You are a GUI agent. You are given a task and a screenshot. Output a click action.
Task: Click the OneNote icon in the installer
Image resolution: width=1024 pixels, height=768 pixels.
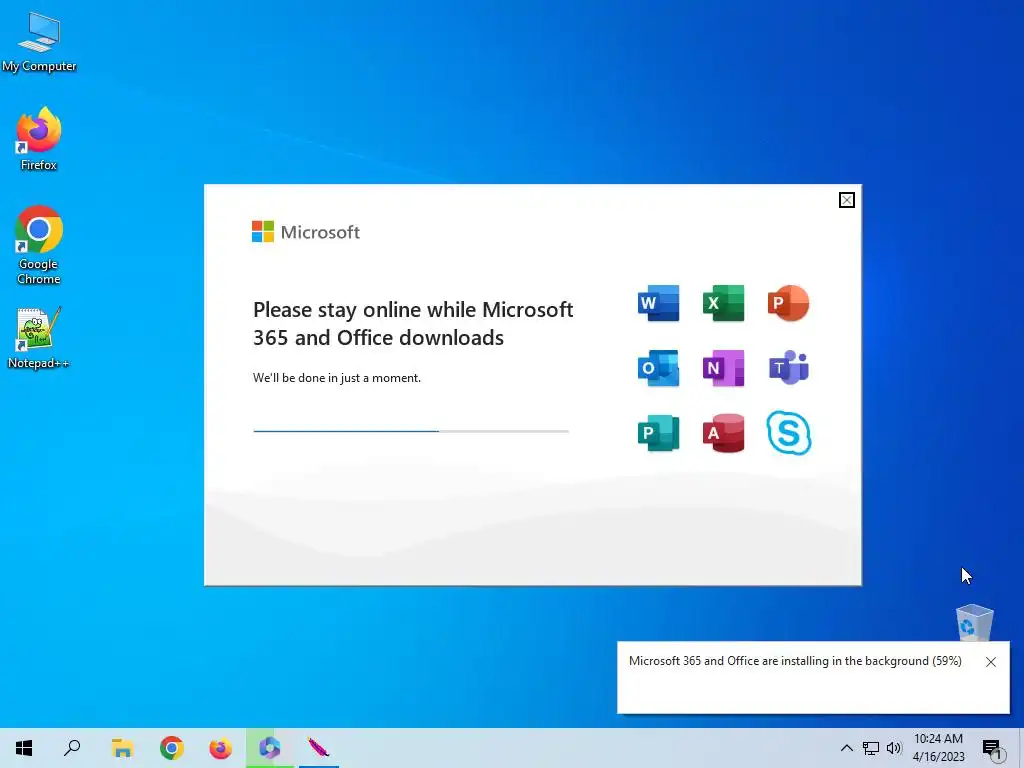[724, 368]
